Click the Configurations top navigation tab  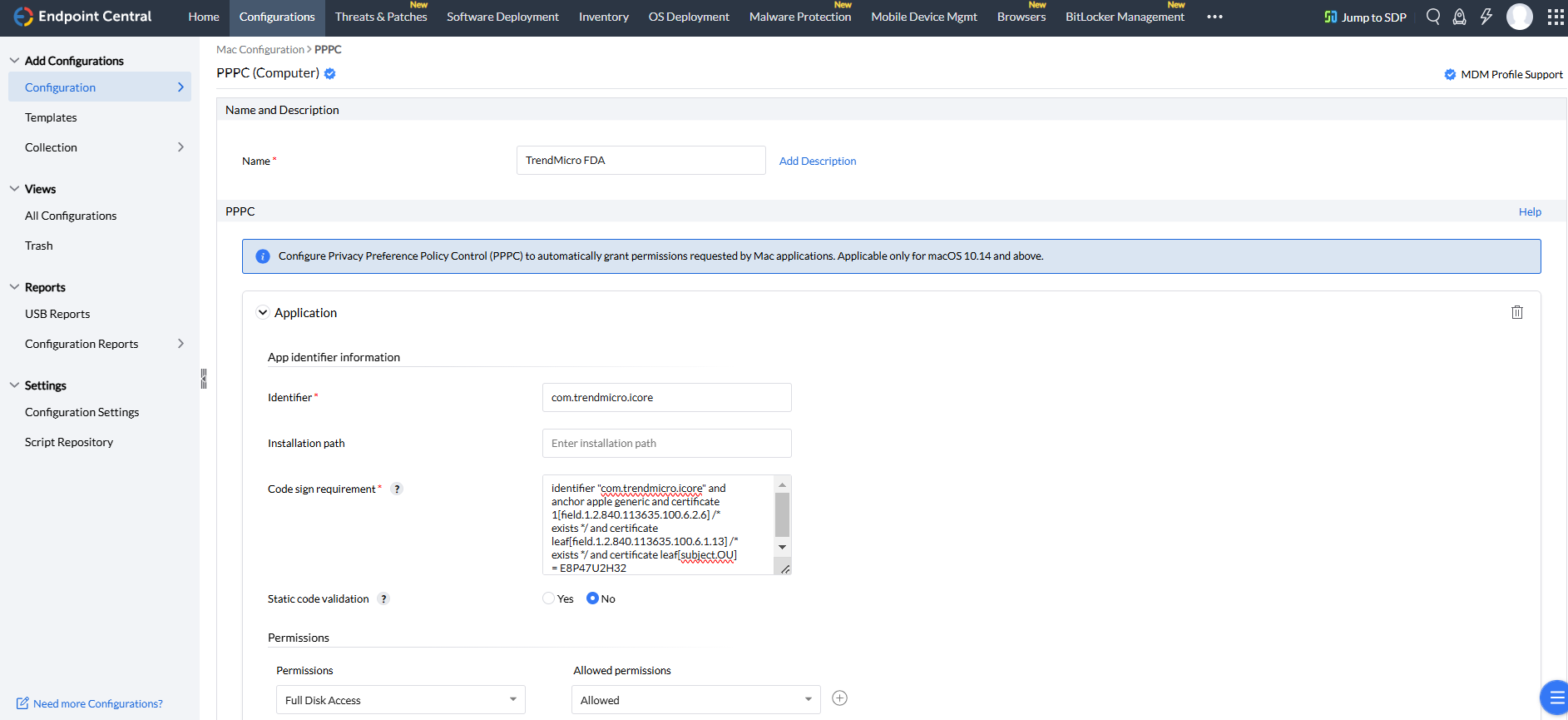click(x=277, y=17)
